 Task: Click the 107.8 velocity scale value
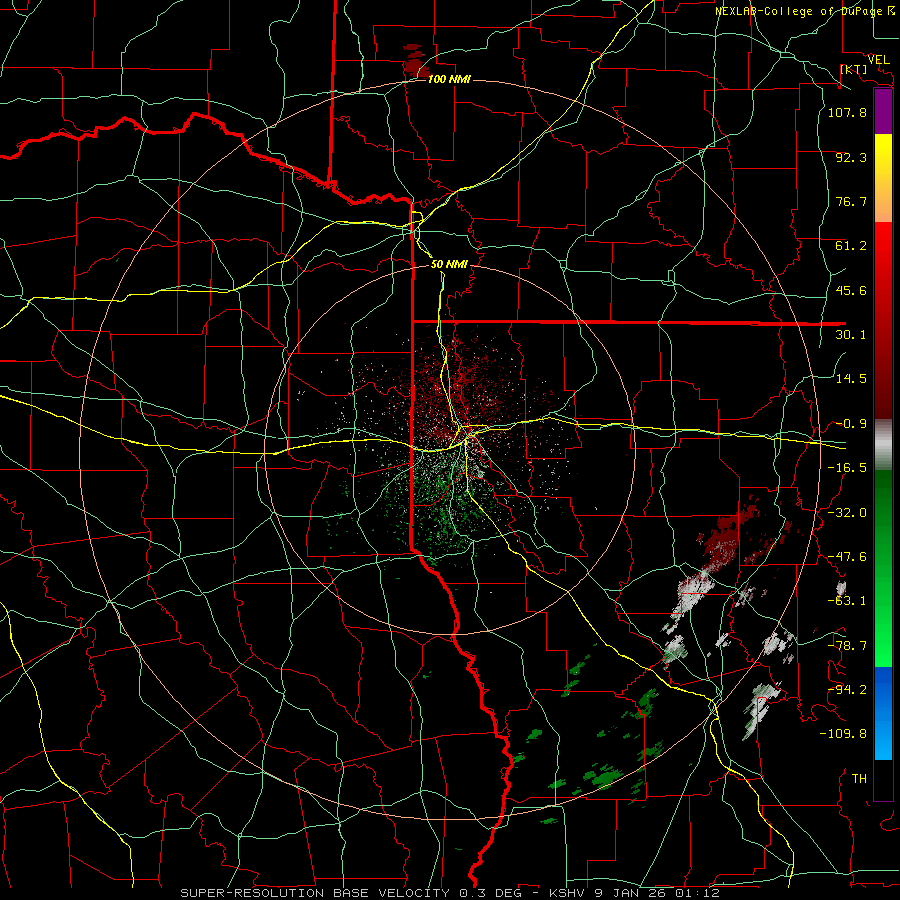(x=847, y=112)
